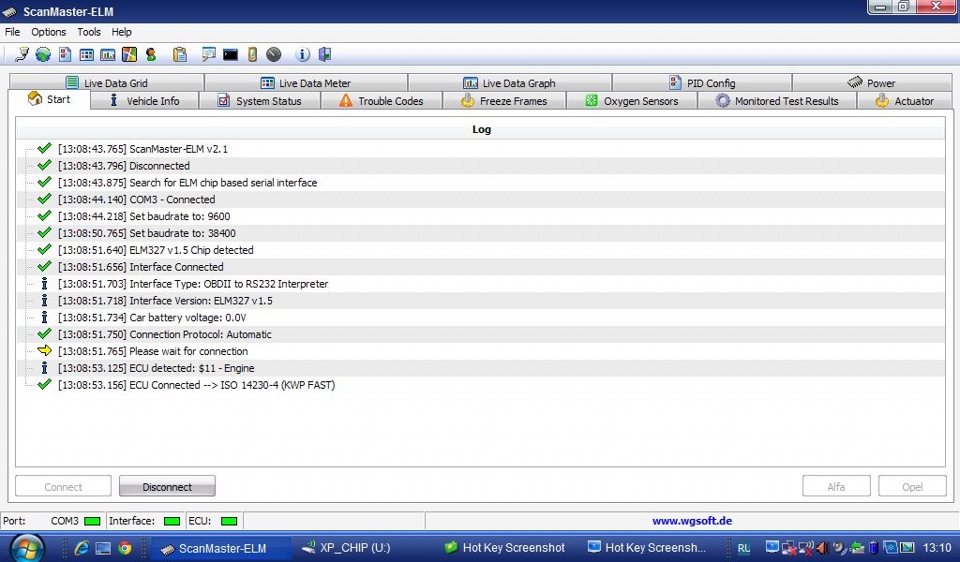The height and width of the screenshot is (562, 960).
Task: Click the magnifier window toolbar icon
Action: click(209, 54)
